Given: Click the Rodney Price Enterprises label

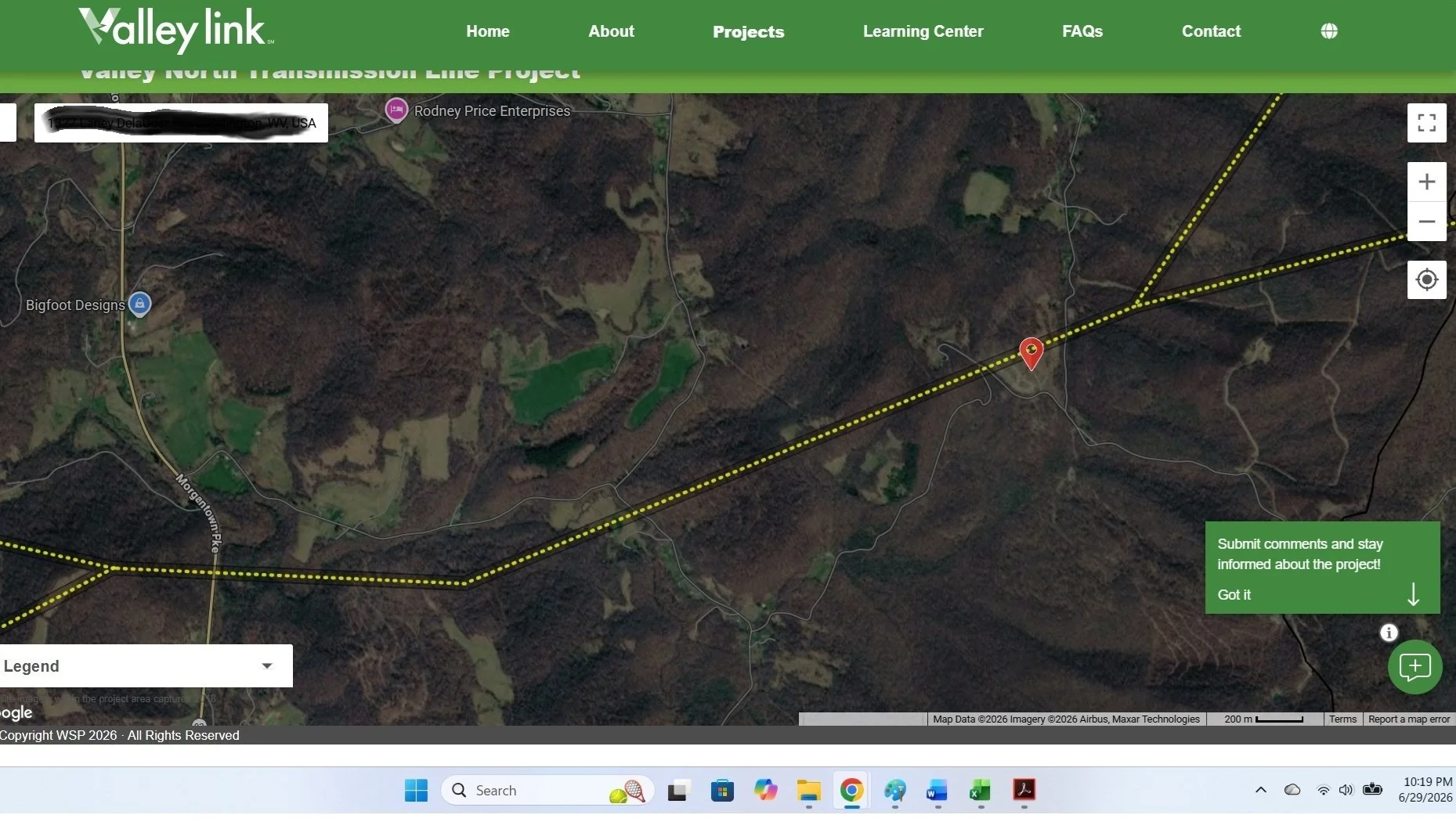Looking at the screenshot, I should pyautogui.click(x=492, y=111).
